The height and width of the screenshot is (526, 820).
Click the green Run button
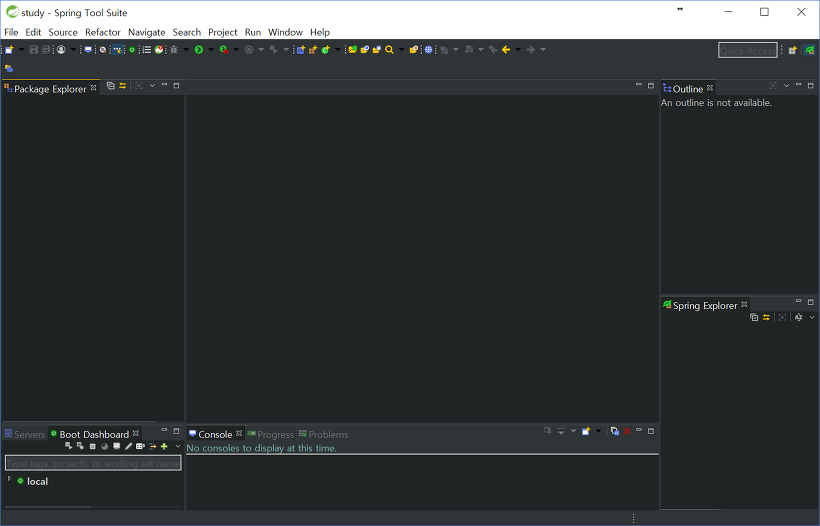coord(199,50)
